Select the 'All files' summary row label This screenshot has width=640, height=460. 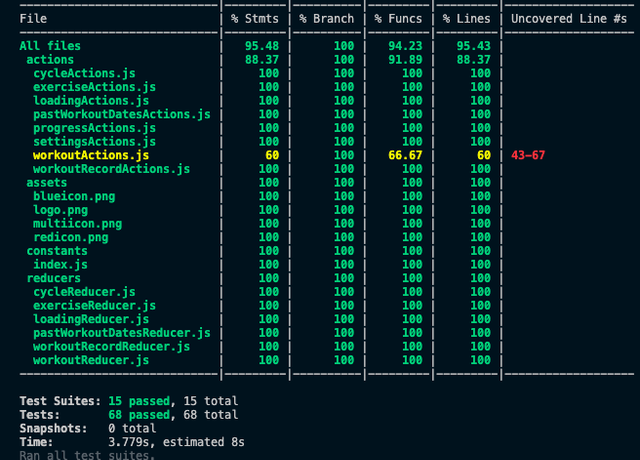[x=50, y=46]
